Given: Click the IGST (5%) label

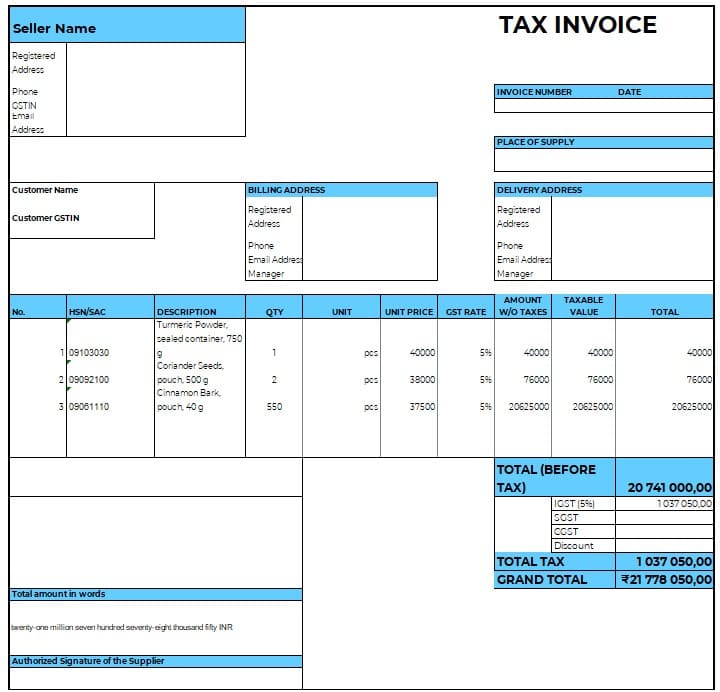Looking at the screenshot, I should pos(574,503).
